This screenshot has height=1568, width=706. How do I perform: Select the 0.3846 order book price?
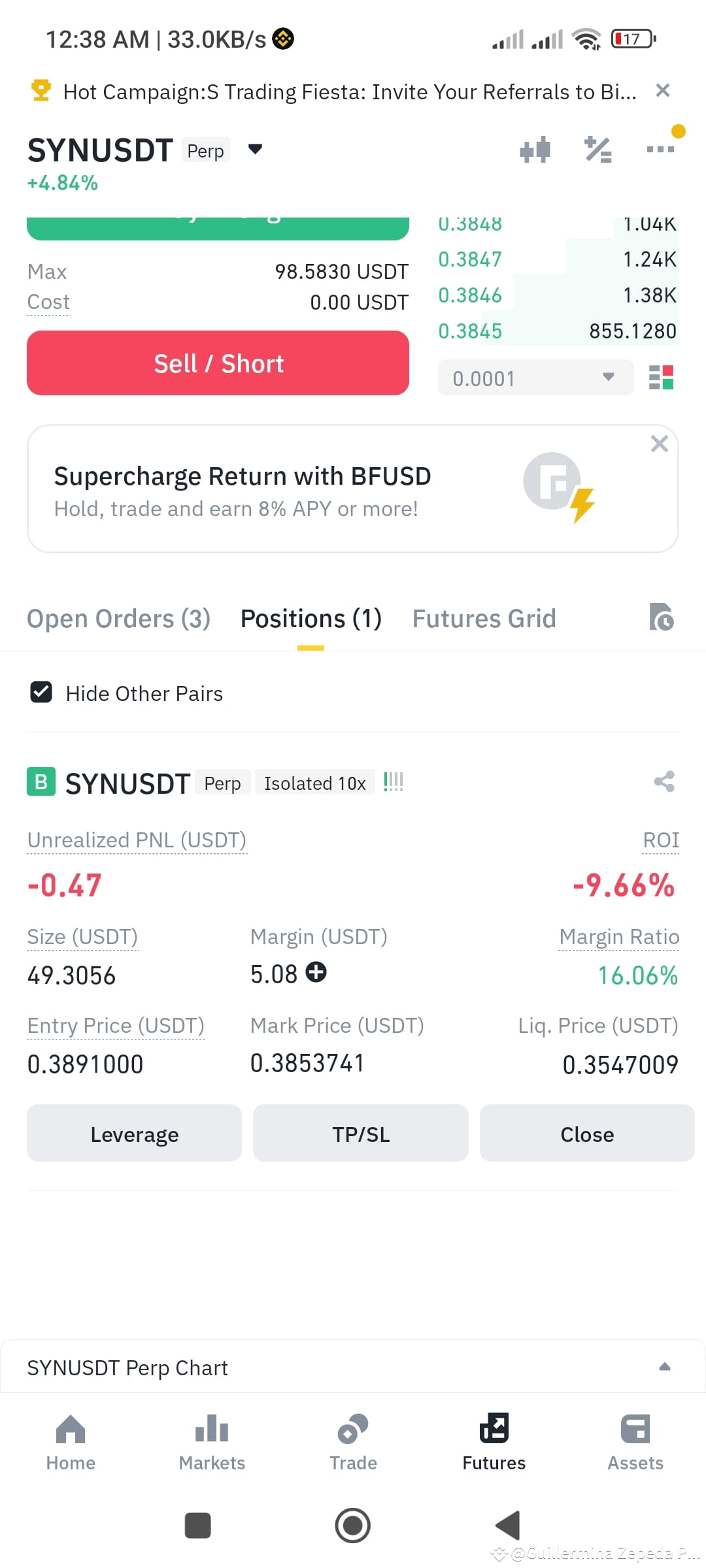(470, 295)
